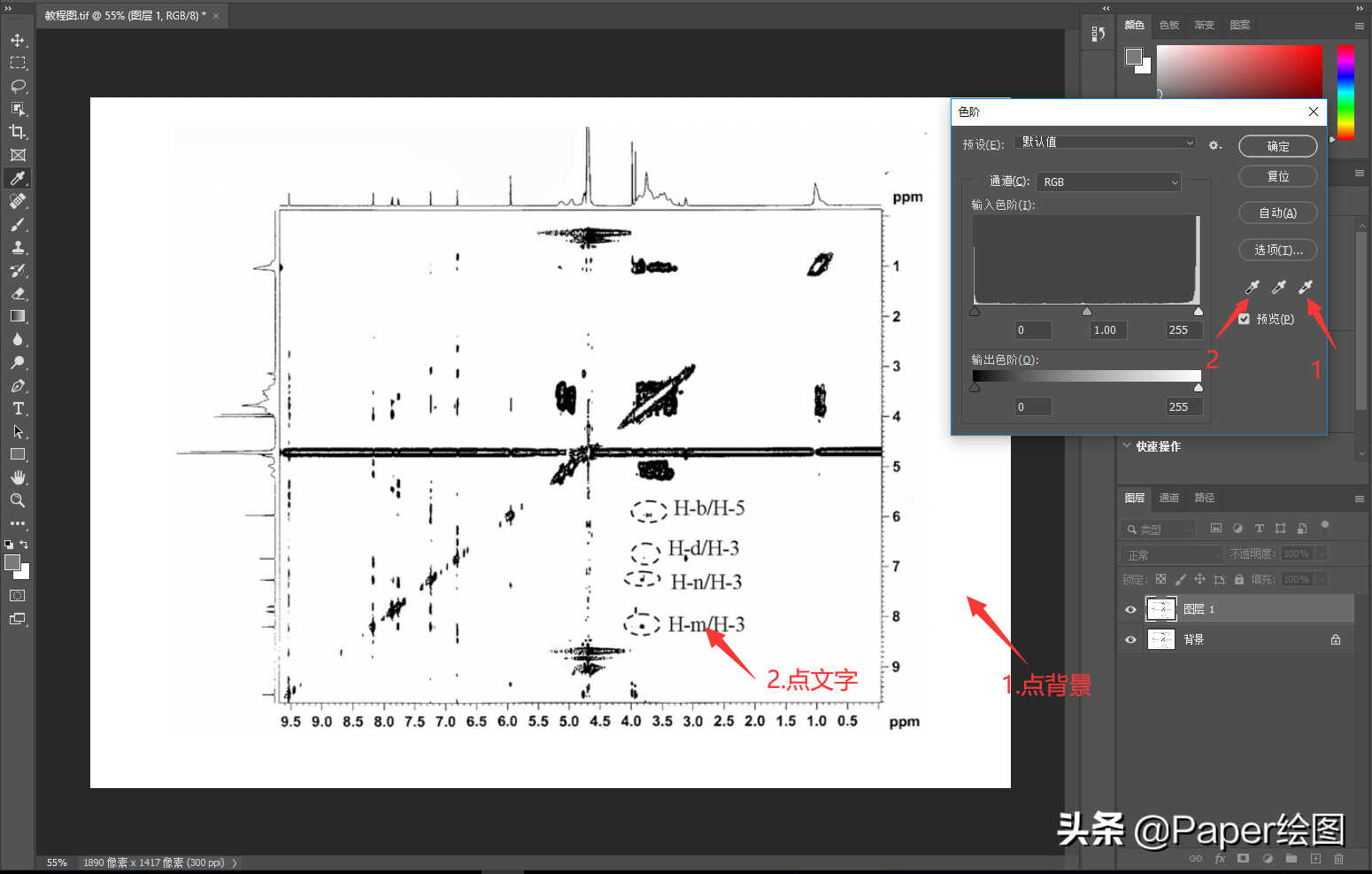Toggle lock image pixels brush icon

(1180, 579)
